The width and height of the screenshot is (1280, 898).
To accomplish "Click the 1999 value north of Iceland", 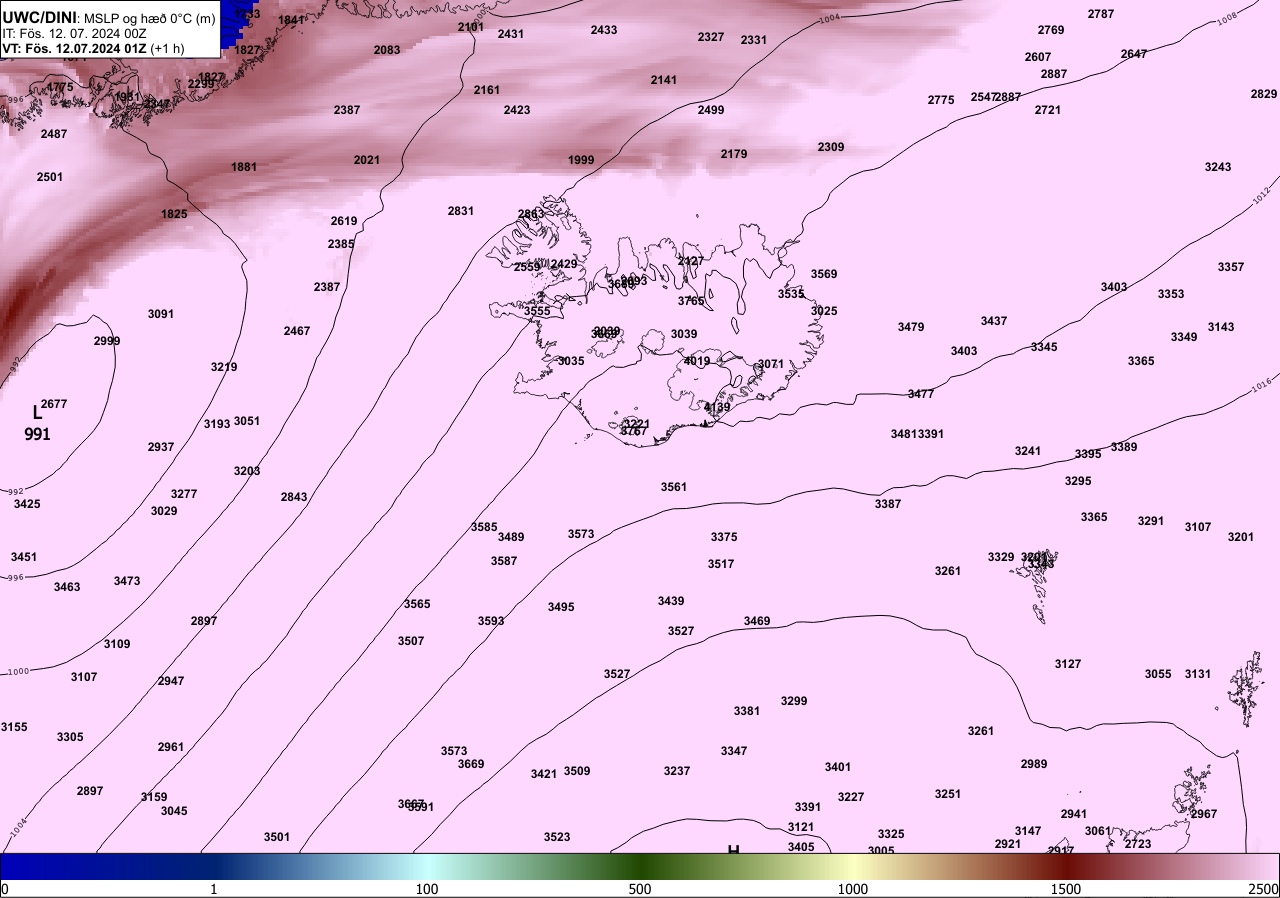I will pos(581,160).
